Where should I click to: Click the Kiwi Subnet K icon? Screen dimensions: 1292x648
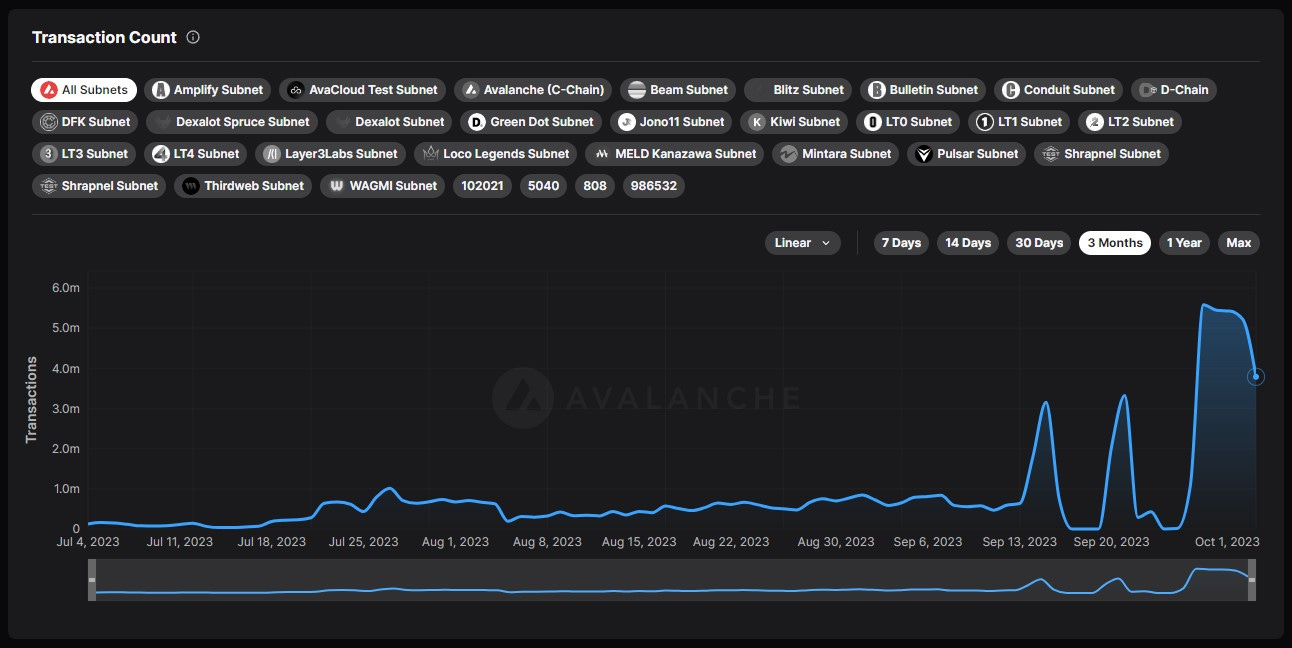(x=757, y=122)
